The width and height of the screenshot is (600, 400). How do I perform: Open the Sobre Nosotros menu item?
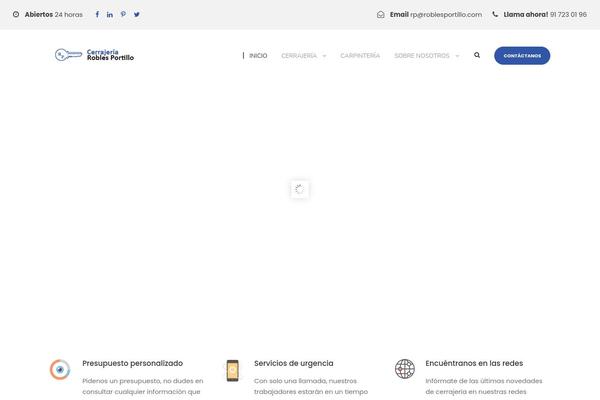point(422,56)
